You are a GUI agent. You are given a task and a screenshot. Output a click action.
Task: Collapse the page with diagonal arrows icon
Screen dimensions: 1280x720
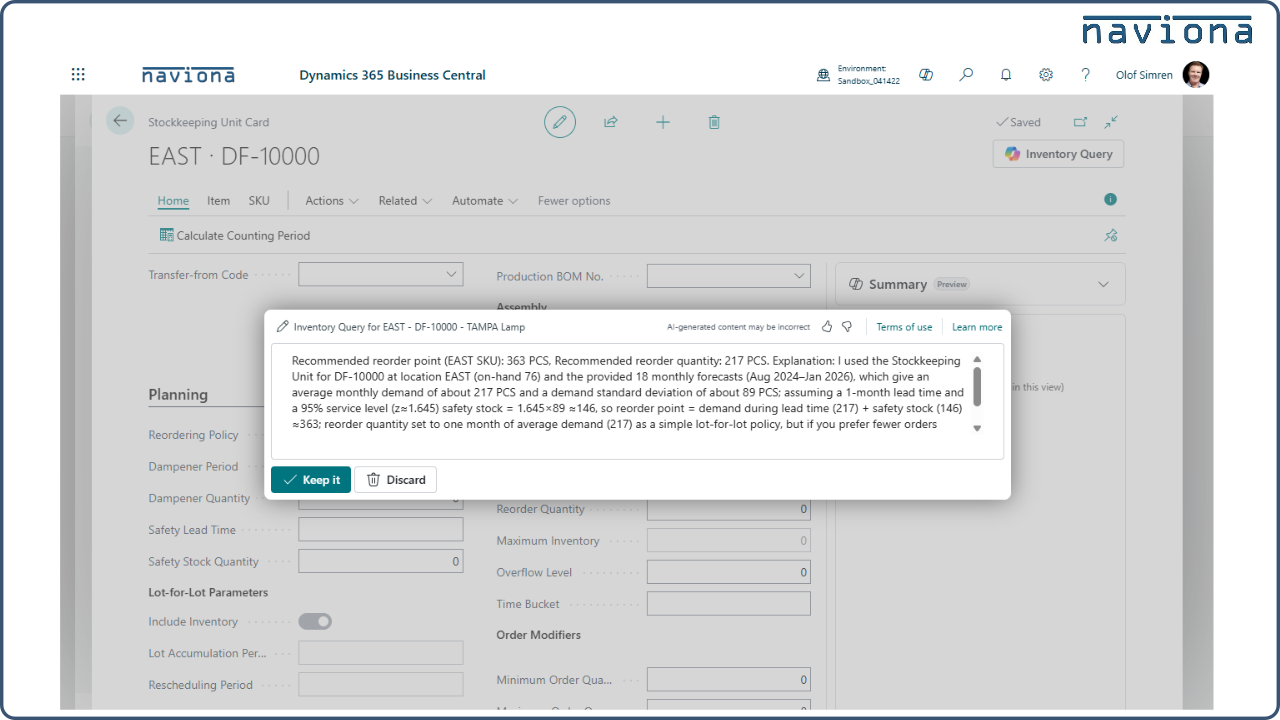point(1111,122)
